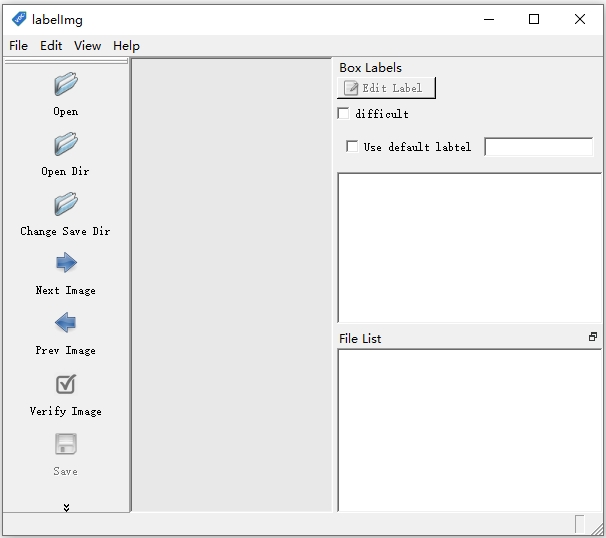This screenshot has width=606, height=538.
Task: Open the Edit menu
Action: 51,46
